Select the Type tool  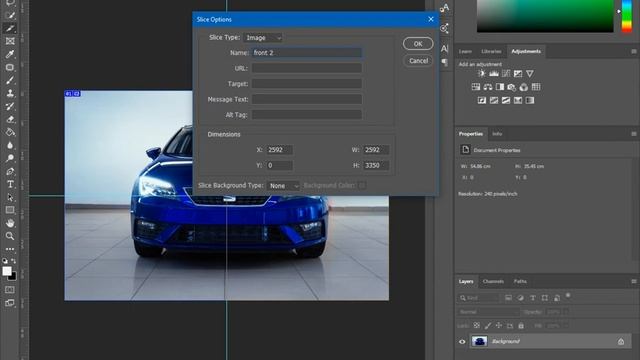coord(10,184)
